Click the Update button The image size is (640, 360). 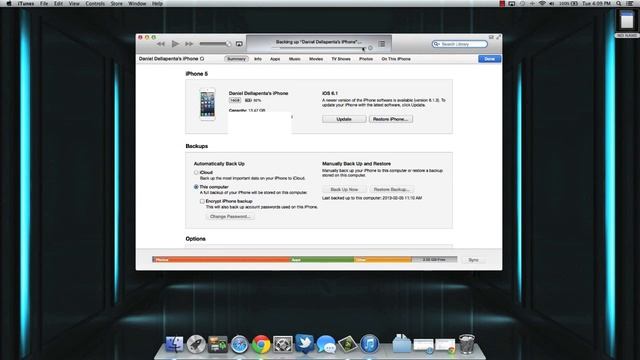tap(344, 119)
